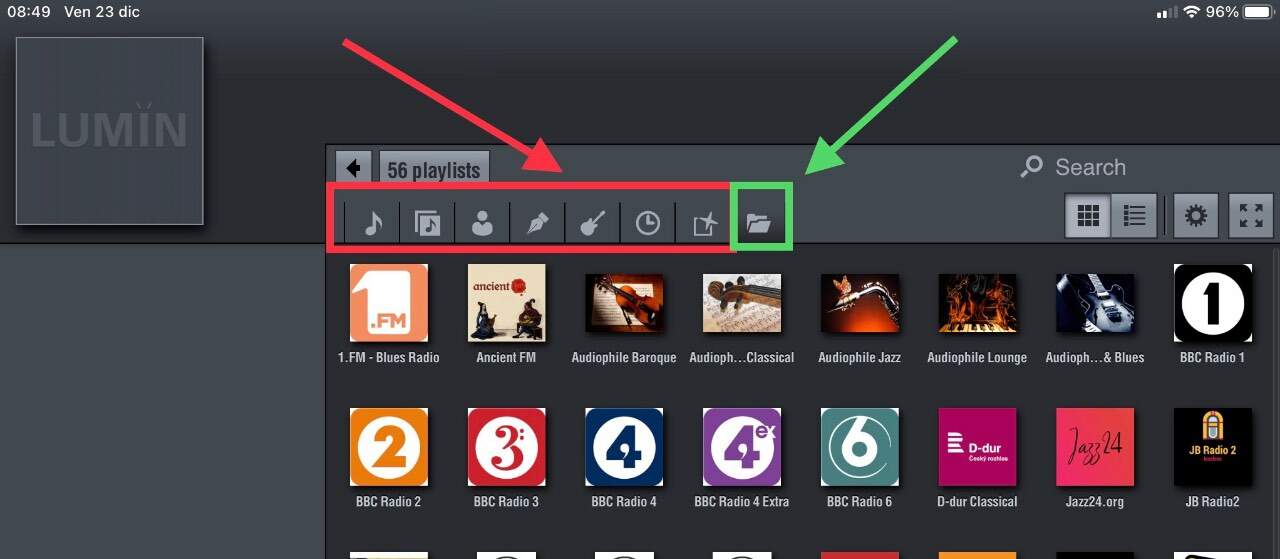Click the 'JB Radio2' label
This screenshot has height=559, width=1280.
click(x=1213, y=502)
